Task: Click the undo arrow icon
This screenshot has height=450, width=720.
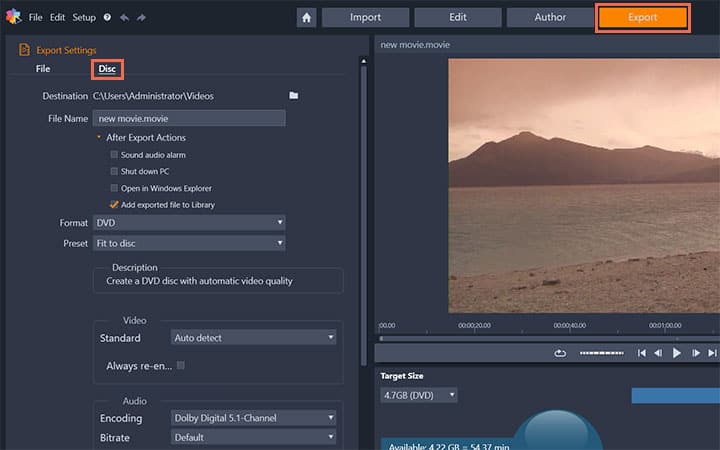Action: [124, 17]
